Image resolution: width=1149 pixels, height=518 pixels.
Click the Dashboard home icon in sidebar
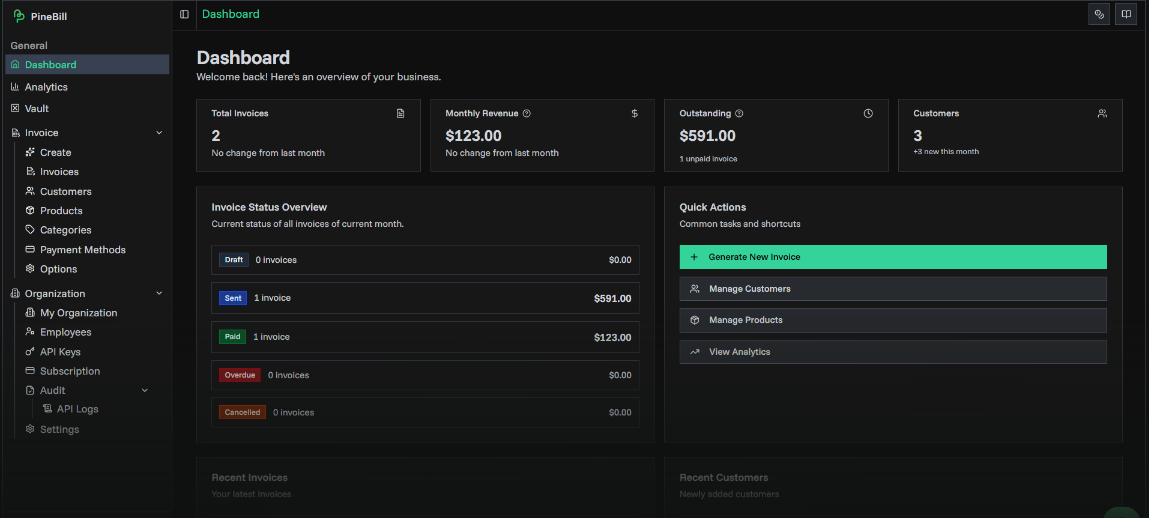[x=15, y=64]
